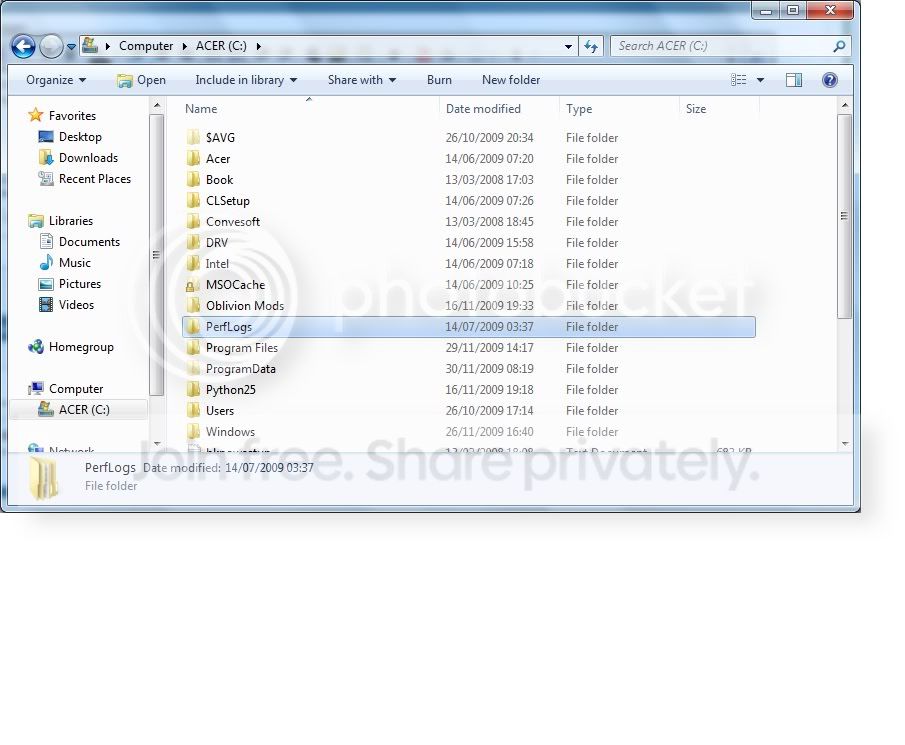Select the Intel folder icon

193,264
